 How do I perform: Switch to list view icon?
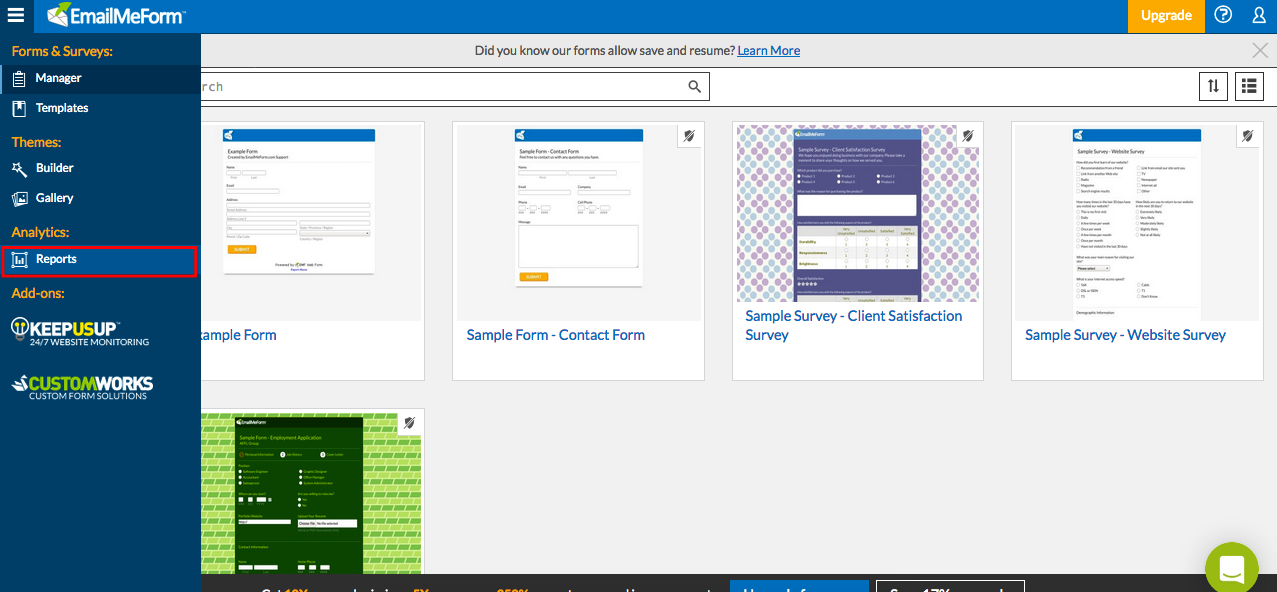pyautogui.click(x=1249, y=86)
